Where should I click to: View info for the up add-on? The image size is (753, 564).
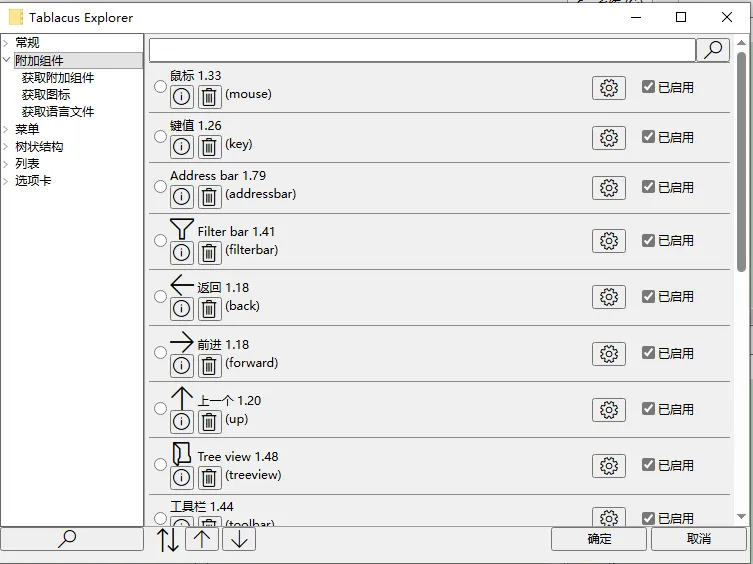click(x=182, y=421)
